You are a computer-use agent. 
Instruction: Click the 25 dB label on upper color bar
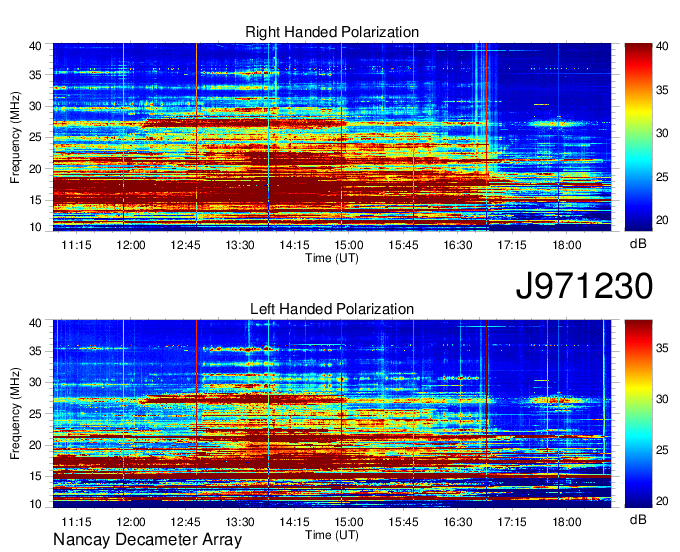(x=662, y=177)
